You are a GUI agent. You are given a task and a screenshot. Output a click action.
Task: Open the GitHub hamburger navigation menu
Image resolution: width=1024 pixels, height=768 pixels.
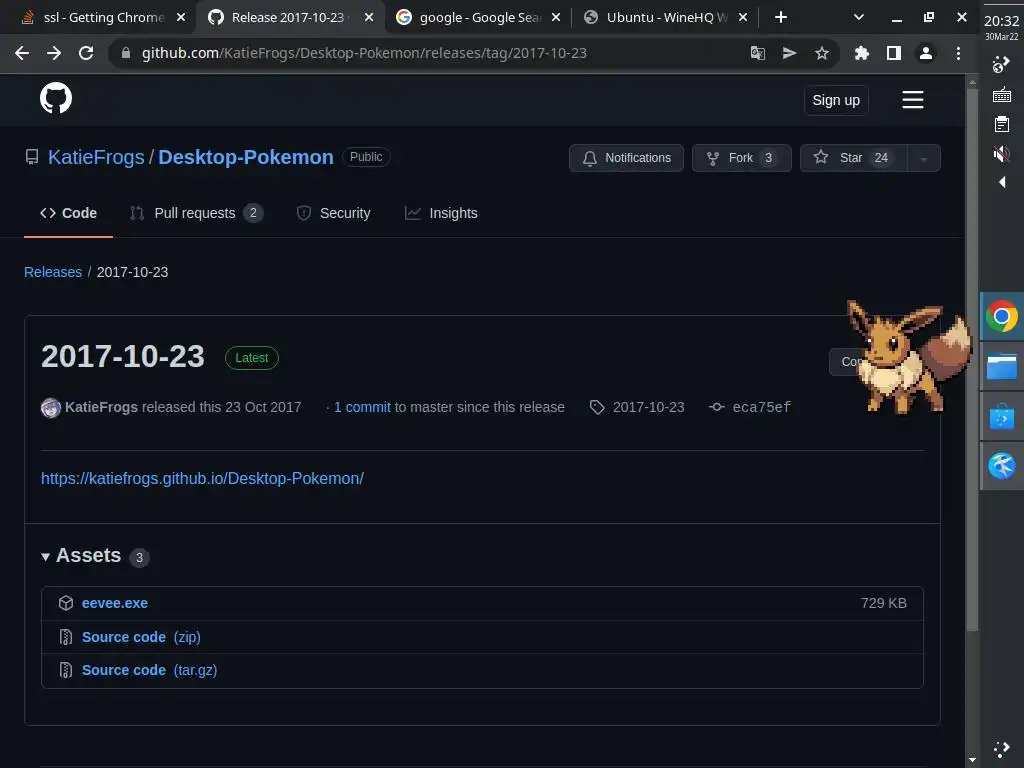(x=912, y=100)
